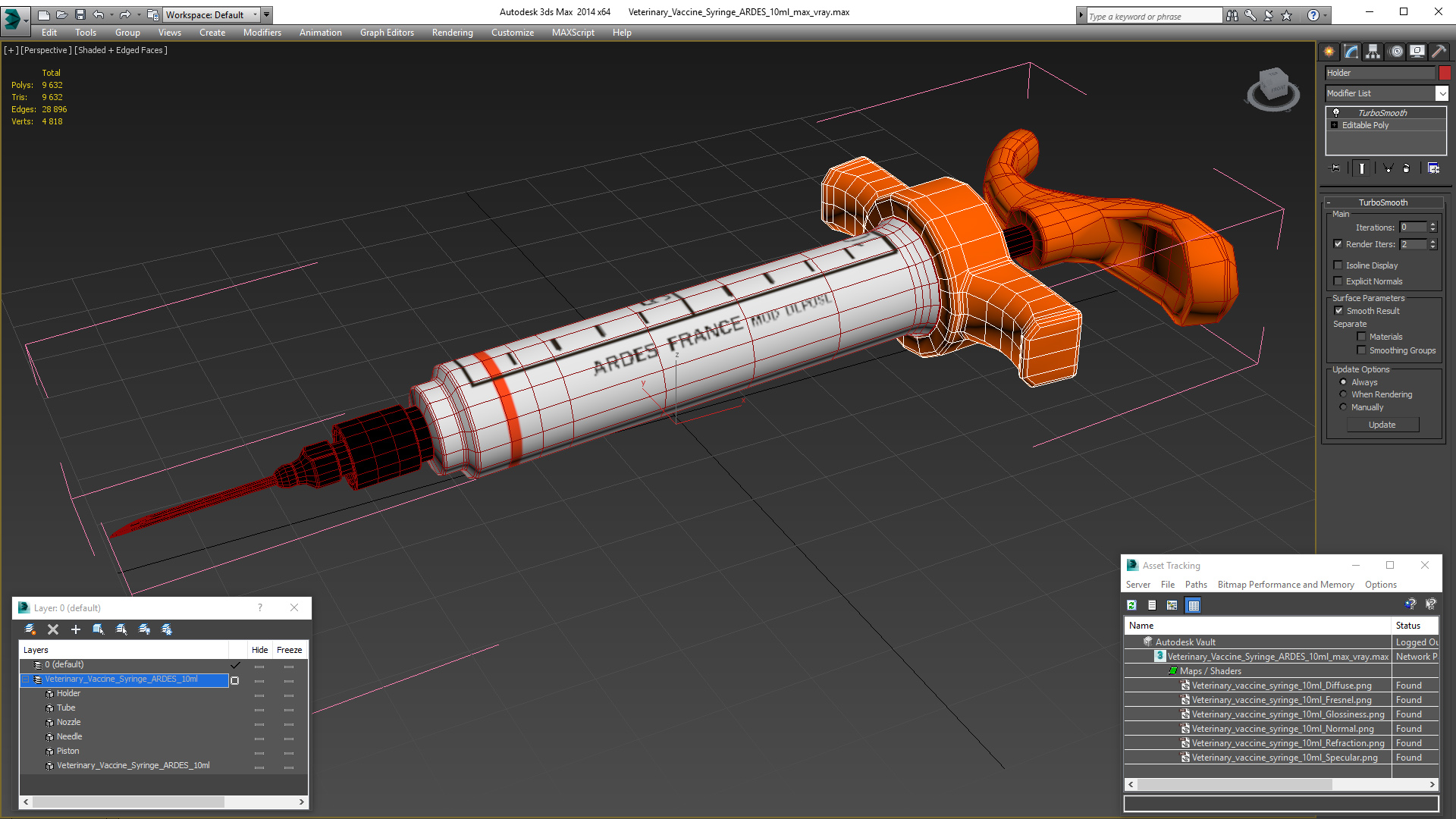
Task: Switch to the Utilities hammer tab
Action: coord(1439,52)
